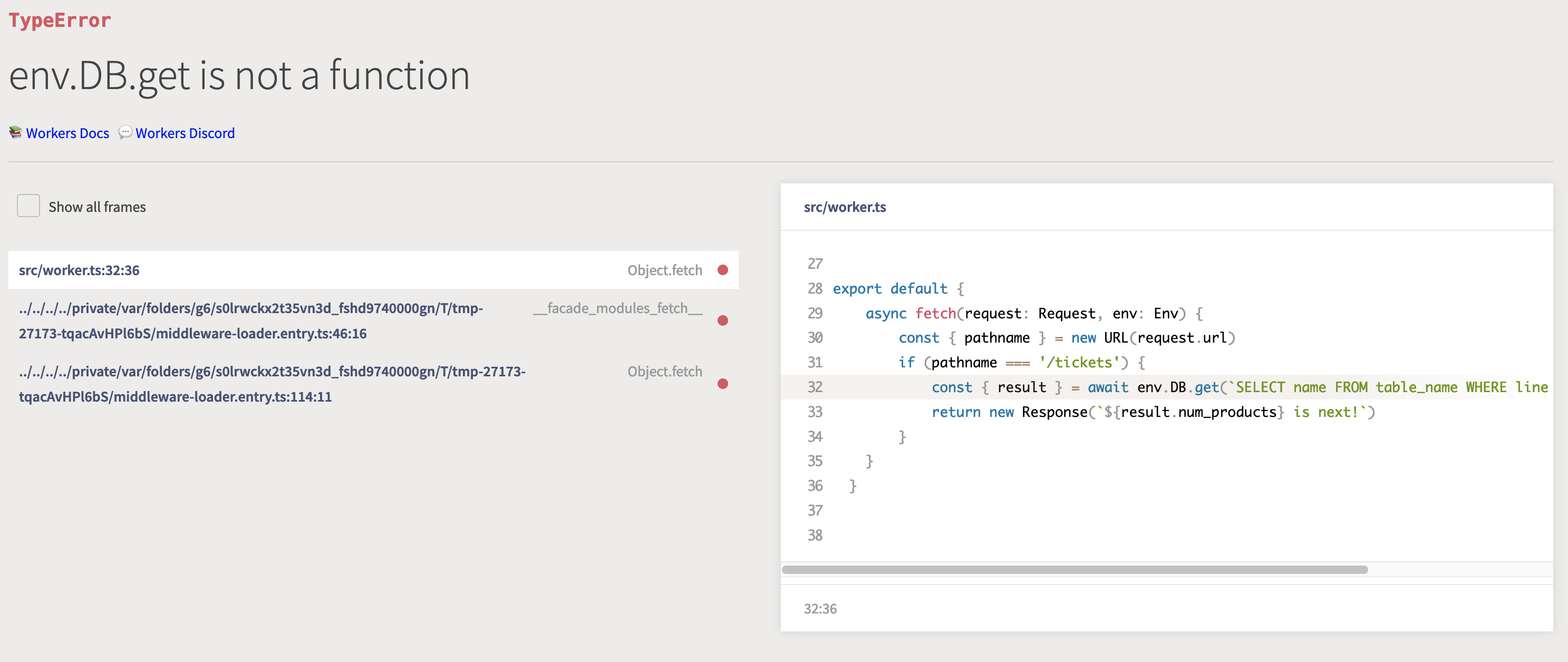Screen dimensions: 1568x662
Task: Open the Workers Docs link
Action: coord(67,133)
